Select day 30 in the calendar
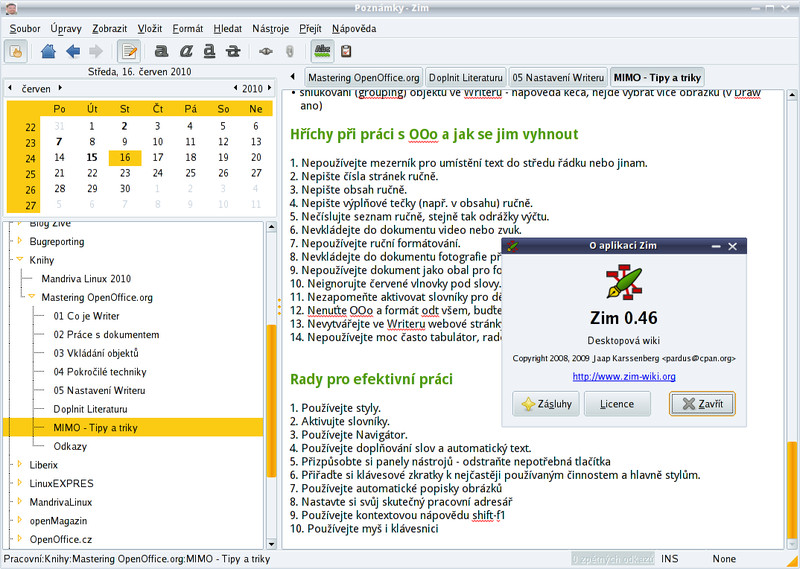 [125, 188]
